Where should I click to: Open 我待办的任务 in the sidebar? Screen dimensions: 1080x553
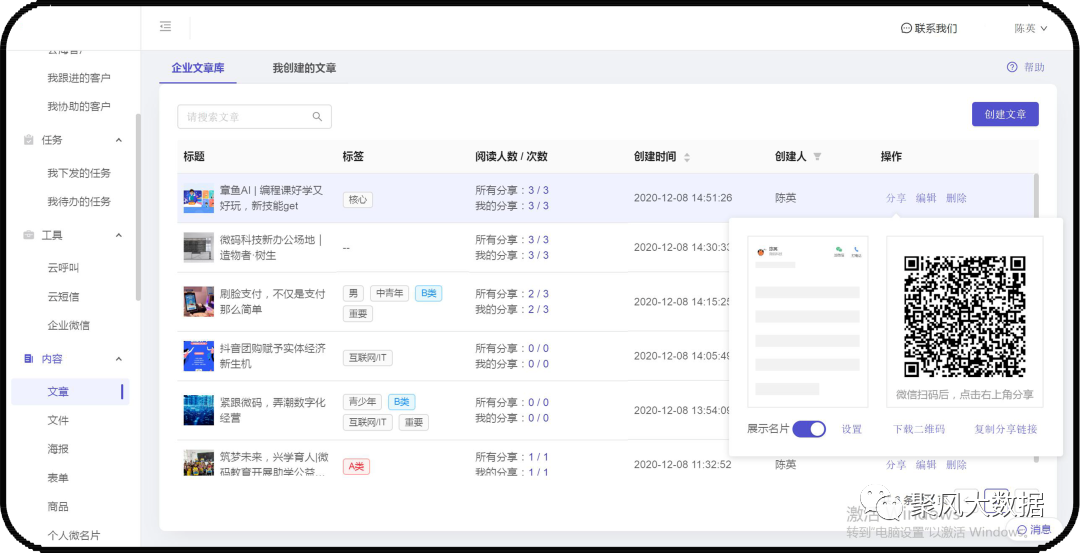click(79, 202)
